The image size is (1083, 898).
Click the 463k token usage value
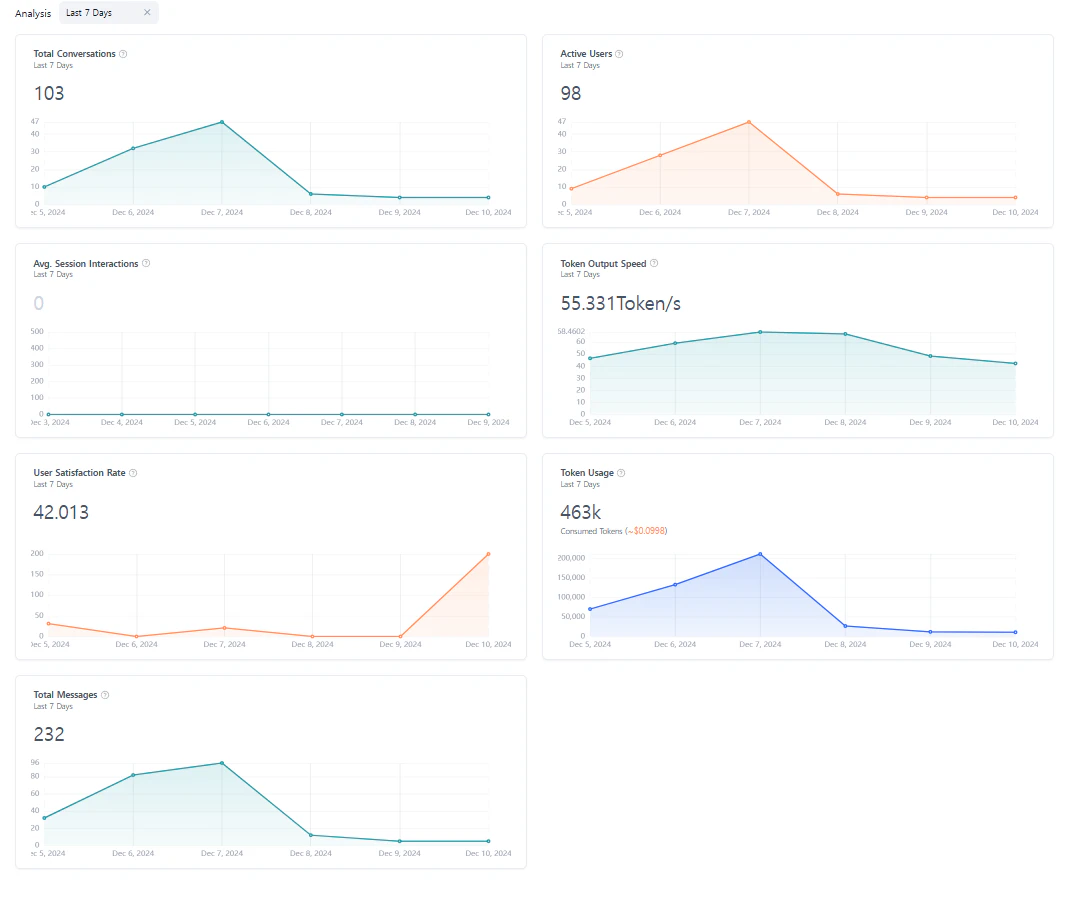[x=580, y=513]
